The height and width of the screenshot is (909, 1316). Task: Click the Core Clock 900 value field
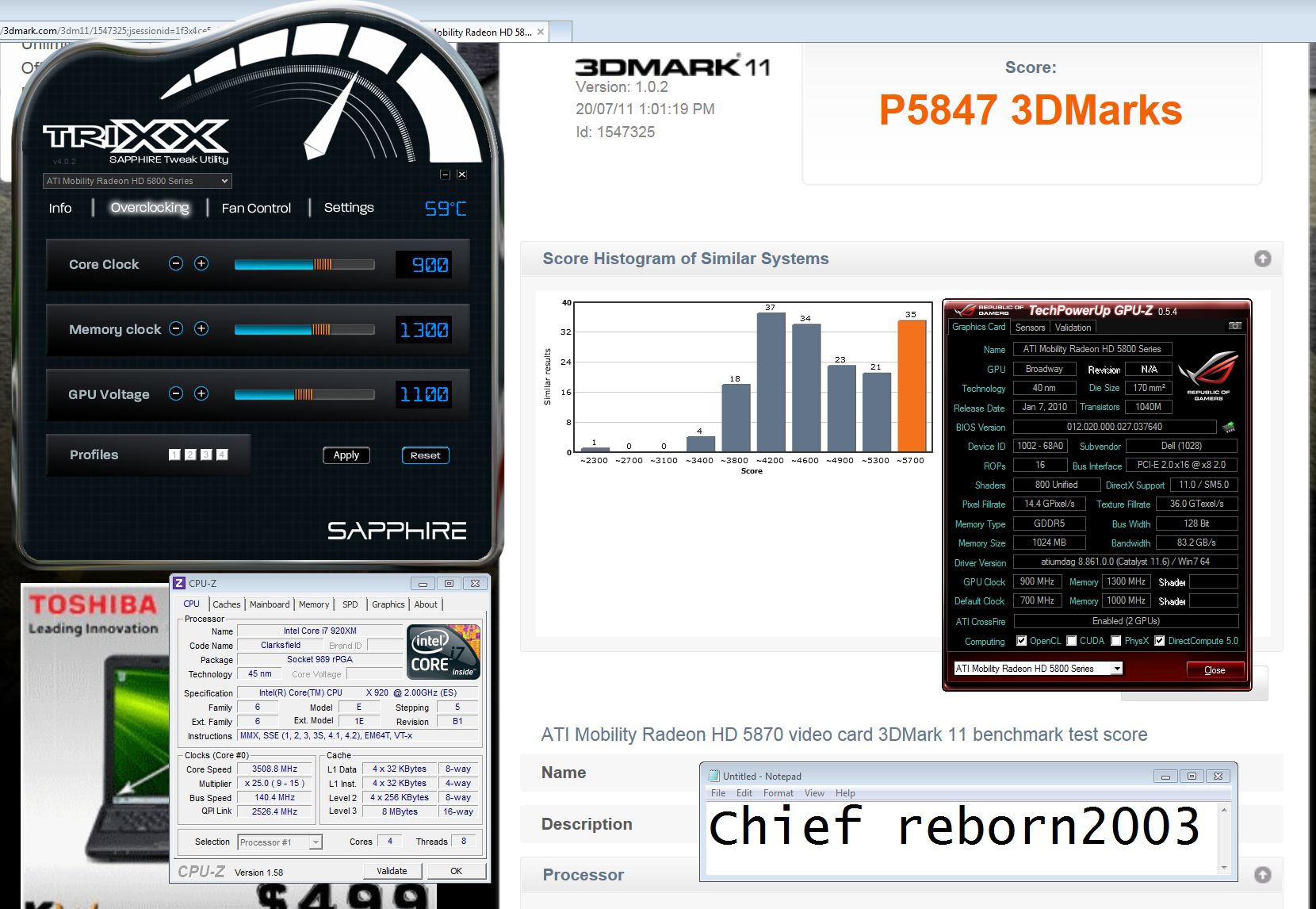(424, 264)
